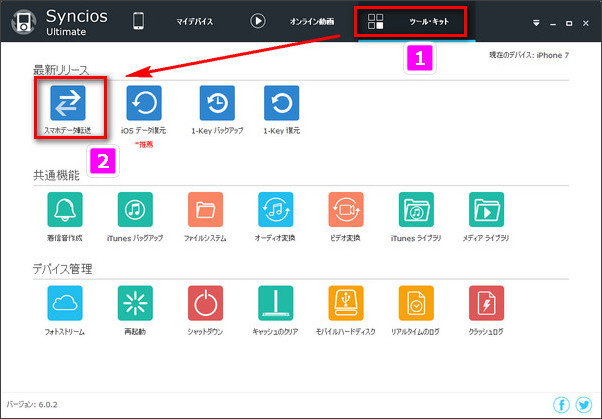Open モバイルハードディスク USB tool
The height and width of the screenshot is (419, 602).
coord(346,303)
